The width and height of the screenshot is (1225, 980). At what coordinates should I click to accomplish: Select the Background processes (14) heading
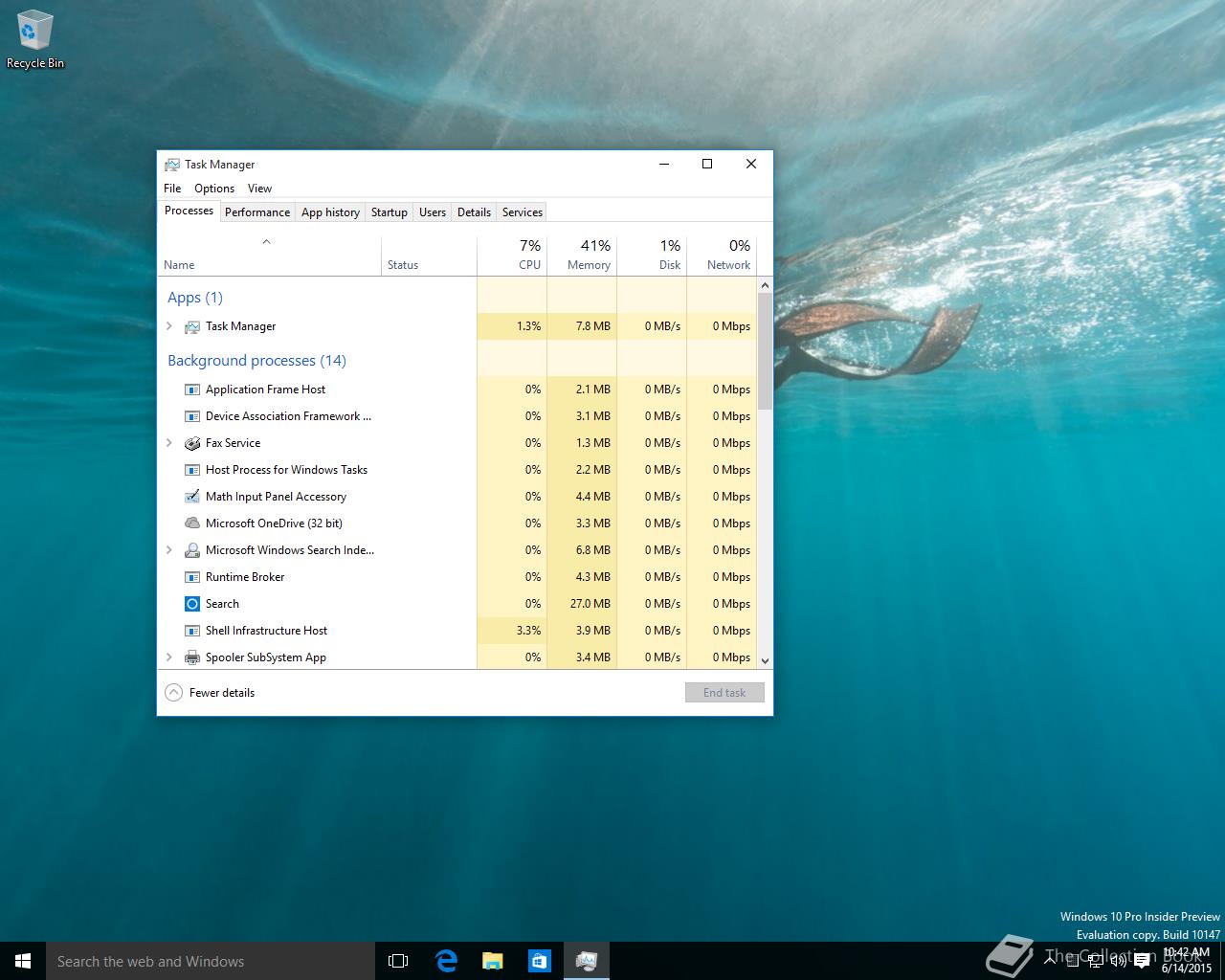(256, 361)
